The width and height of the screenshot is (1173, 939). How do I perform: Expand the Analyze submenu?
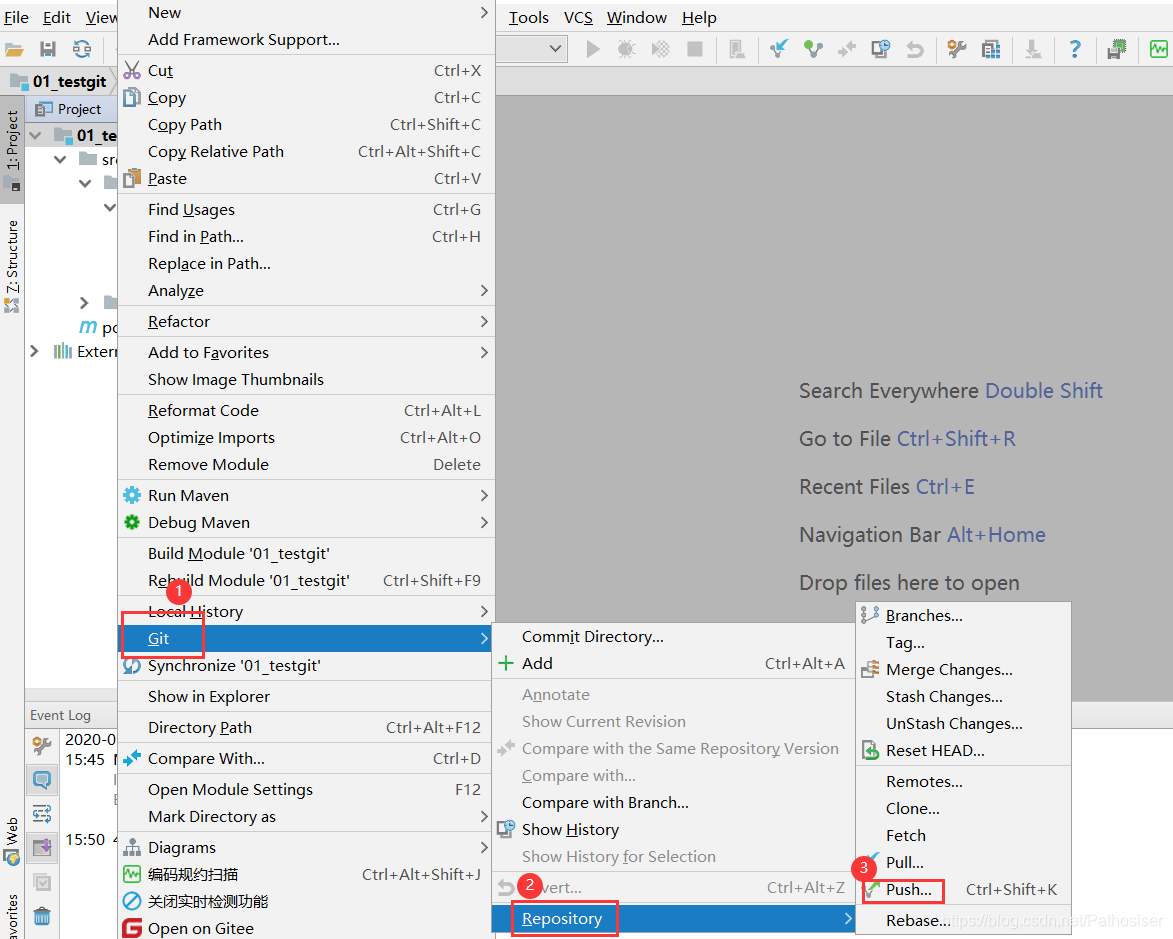[x=306, y=290]
